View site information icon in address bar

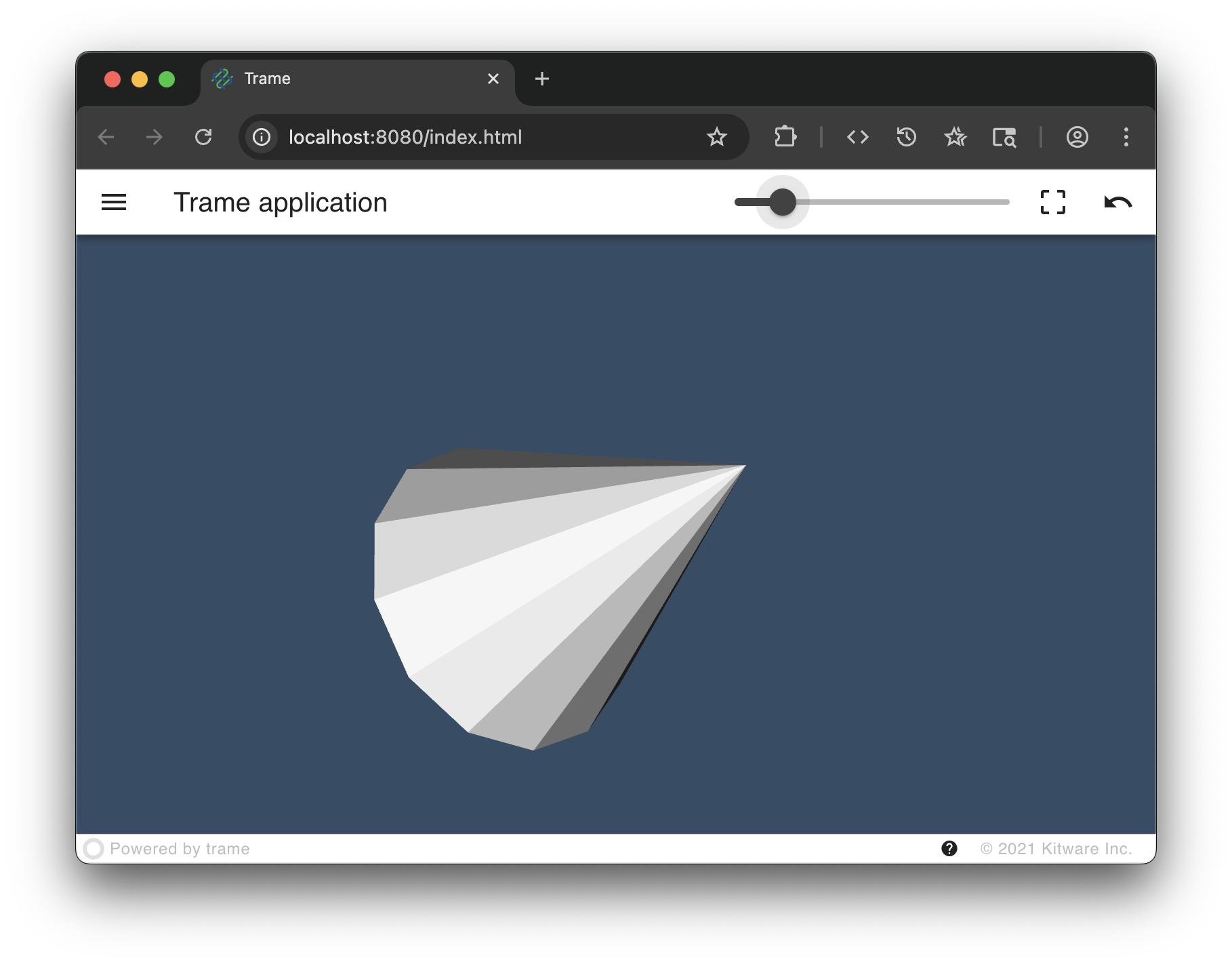(x=262, y=137)
